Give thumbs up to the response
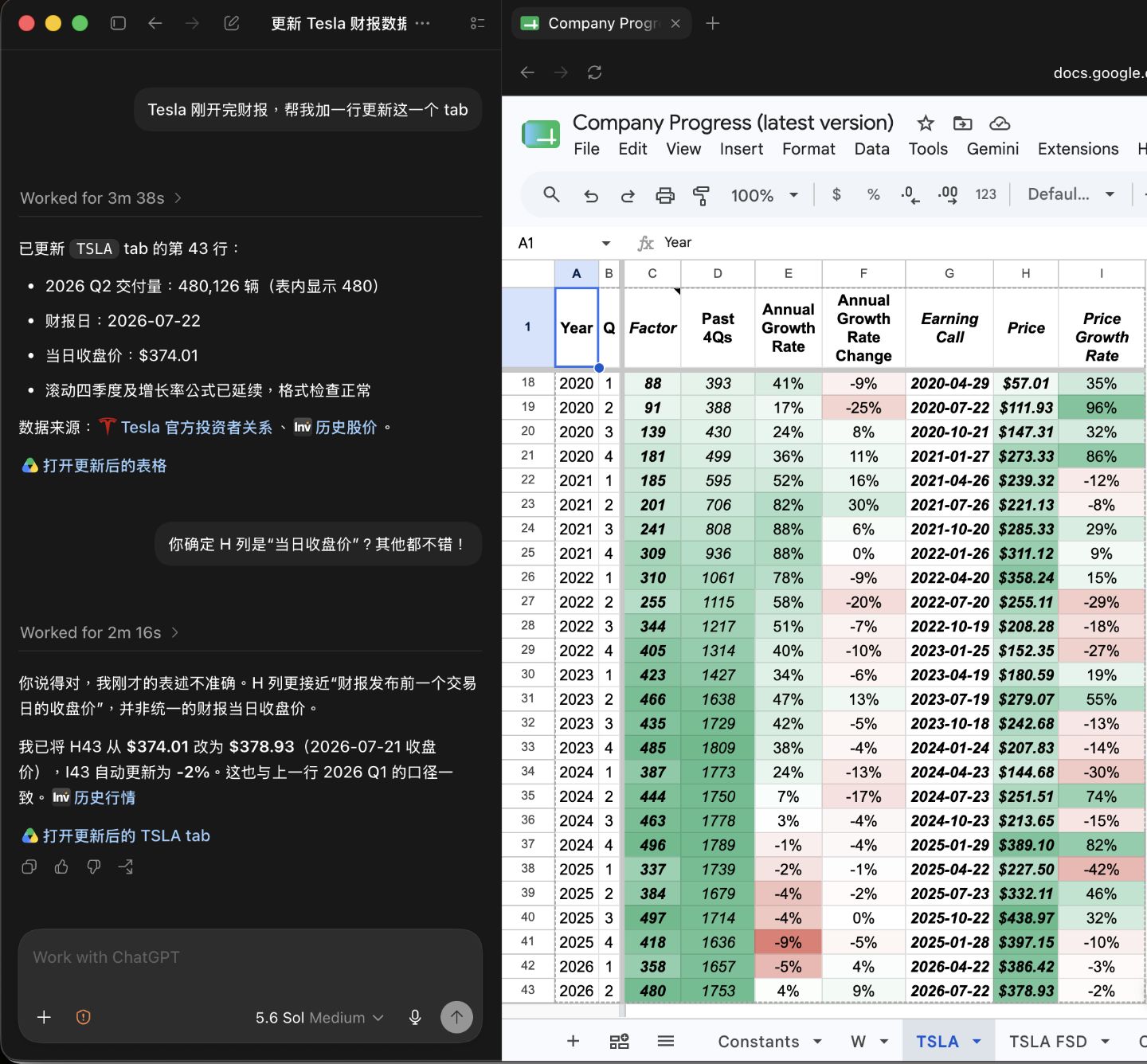1147x1064 pixels. point(61,866)
